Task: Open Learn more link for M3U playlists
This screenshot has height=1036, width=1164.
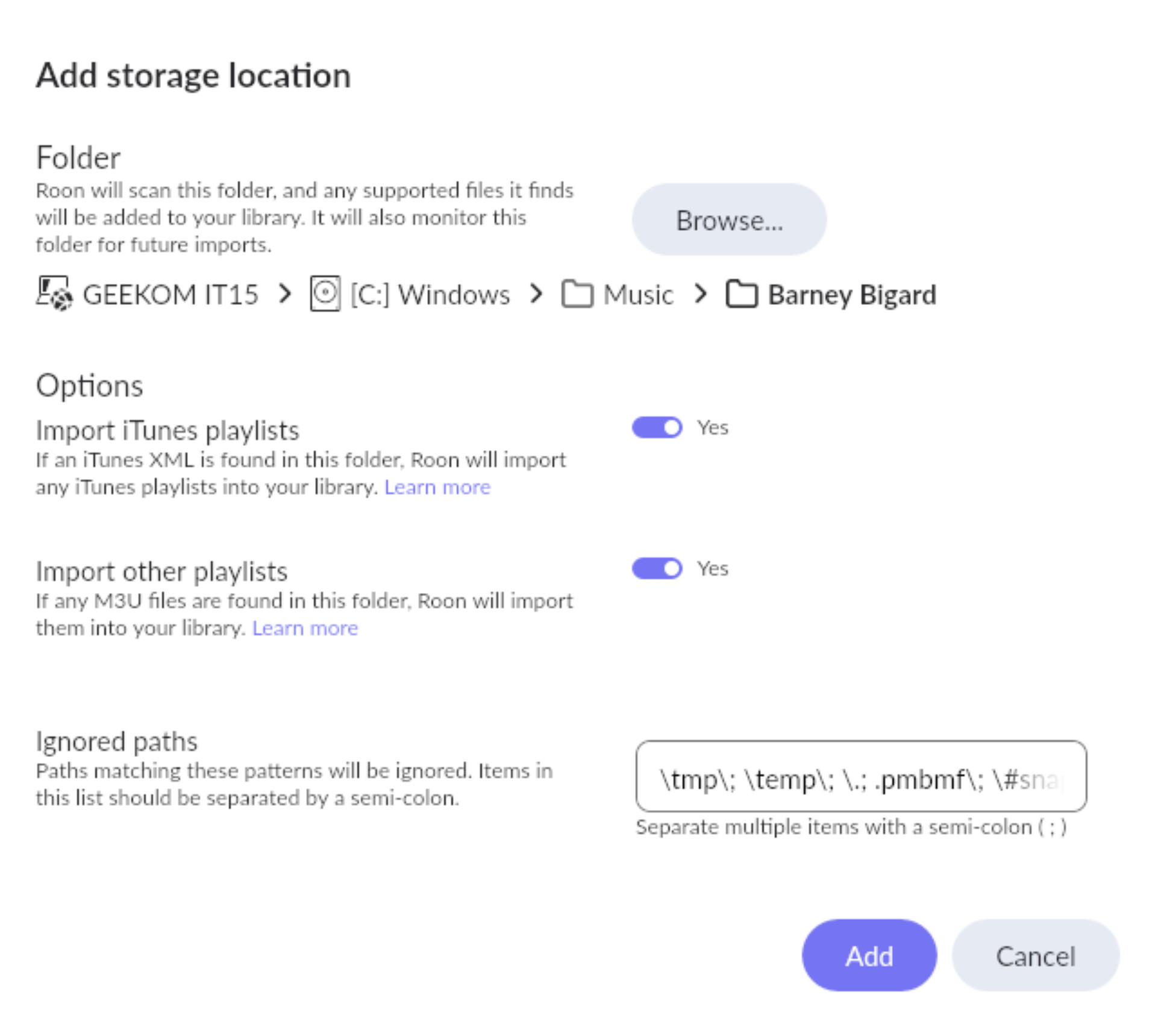Action: 305,628
